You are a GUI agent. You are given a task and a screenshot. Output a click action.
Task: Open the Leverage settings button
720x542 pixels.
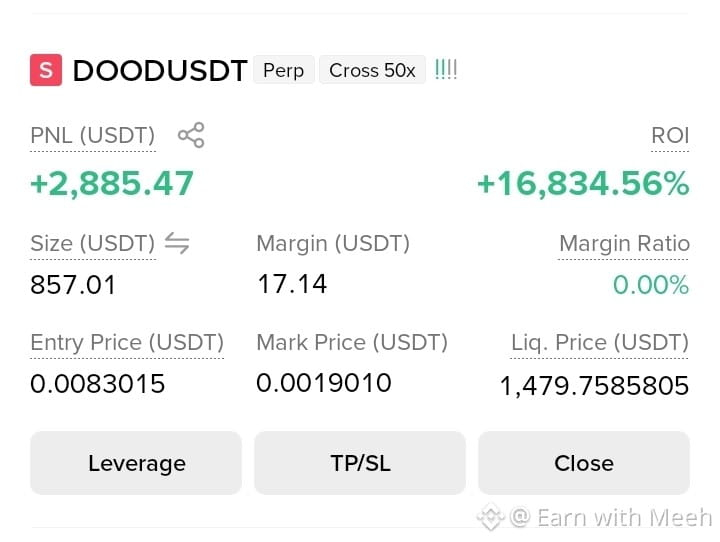136,463
